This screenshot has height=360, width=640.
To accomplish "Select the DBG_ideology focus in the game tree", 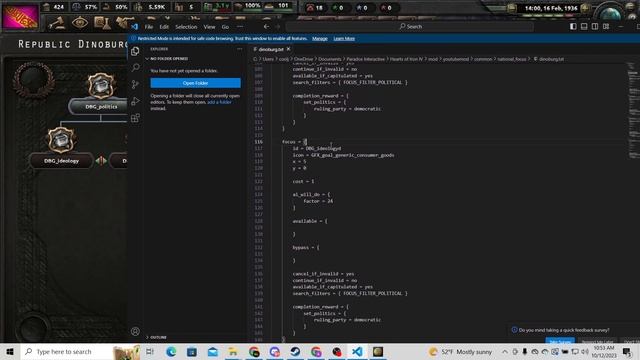I will click(61, 161).
